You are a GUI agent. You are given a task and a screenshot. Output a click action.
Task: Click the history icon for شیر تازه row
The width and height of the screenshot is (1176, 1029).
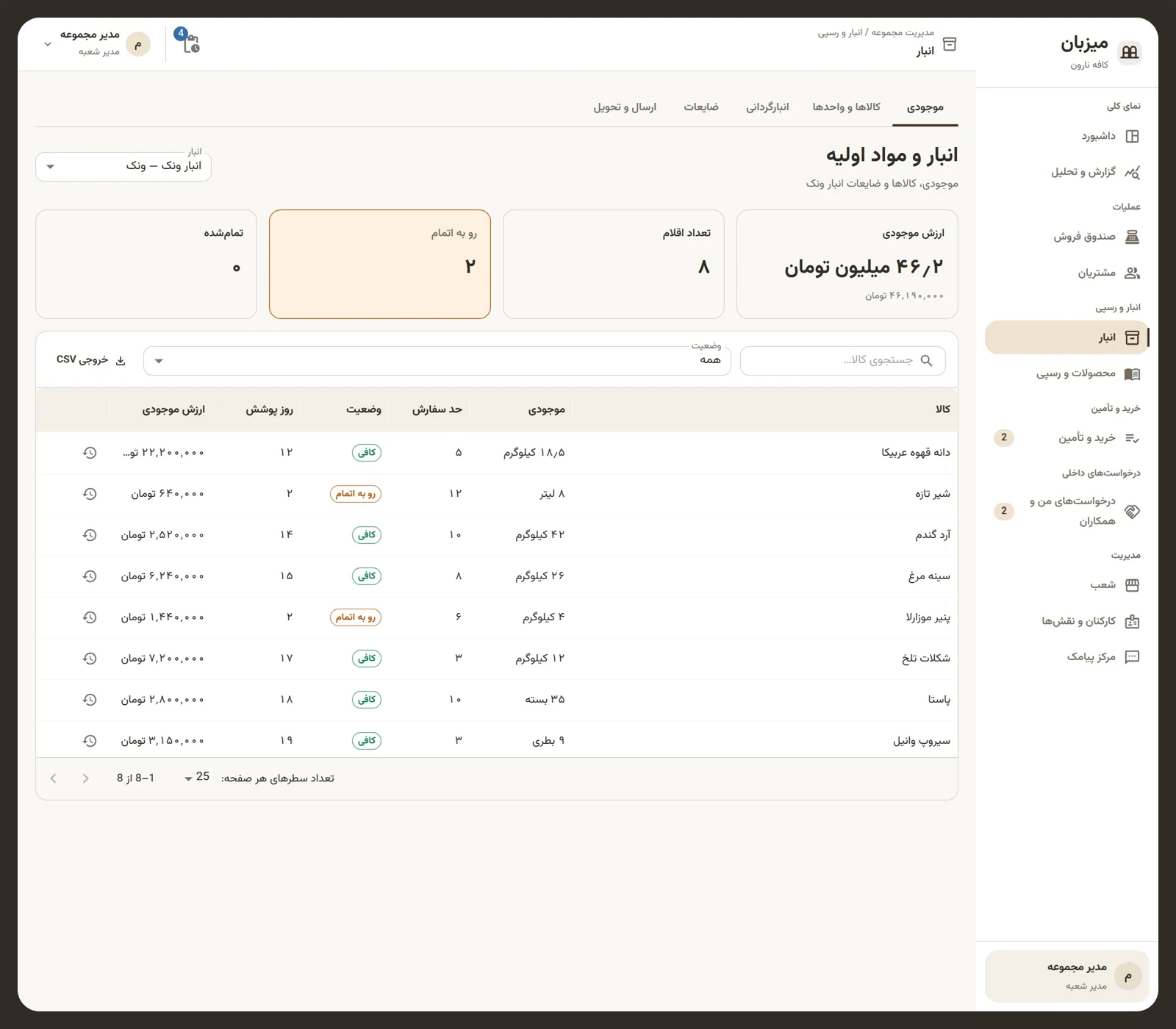click(90, 494)
